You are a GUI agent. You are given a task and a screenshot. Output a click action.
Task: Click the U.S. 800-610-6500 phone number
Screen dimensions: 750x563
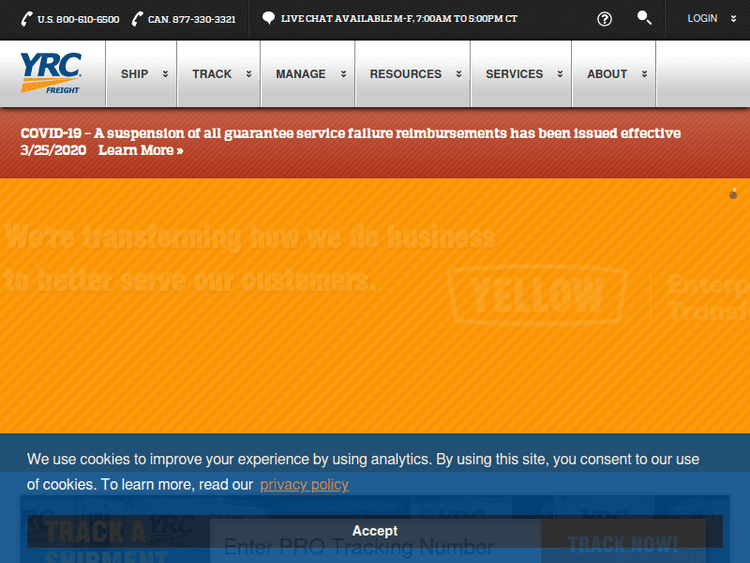78,19
